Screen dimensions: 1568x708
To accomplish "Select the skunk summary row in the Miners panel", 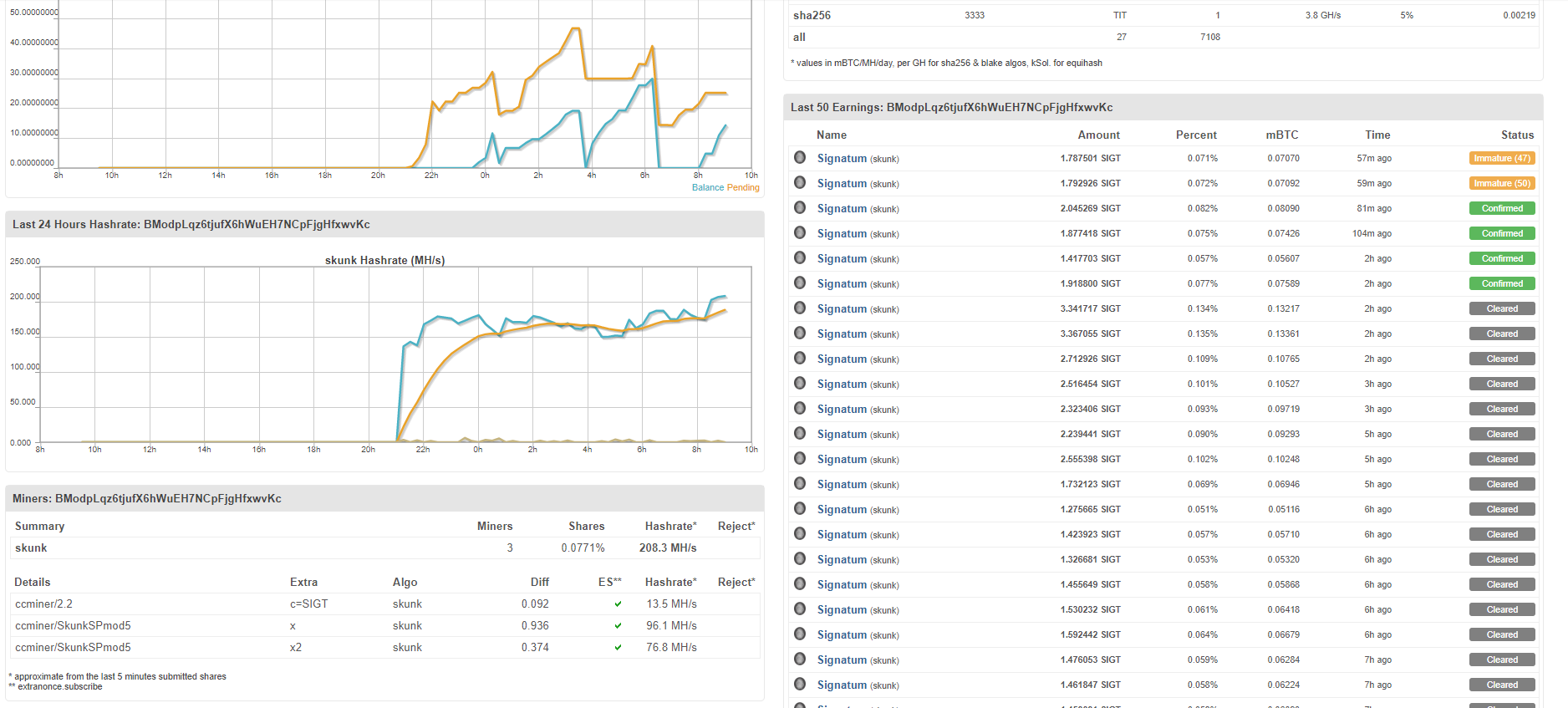I will click(32, 548).
